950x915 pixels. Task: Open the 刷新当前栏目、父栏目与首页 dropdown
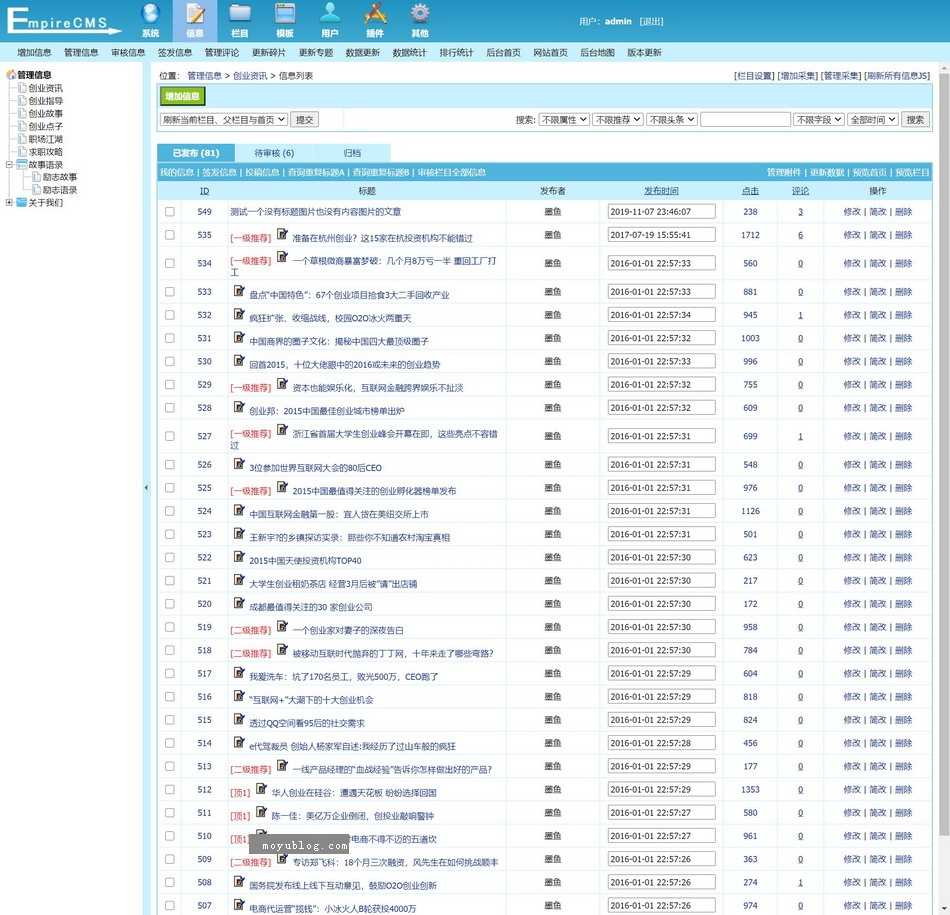(x=224, y=119)
